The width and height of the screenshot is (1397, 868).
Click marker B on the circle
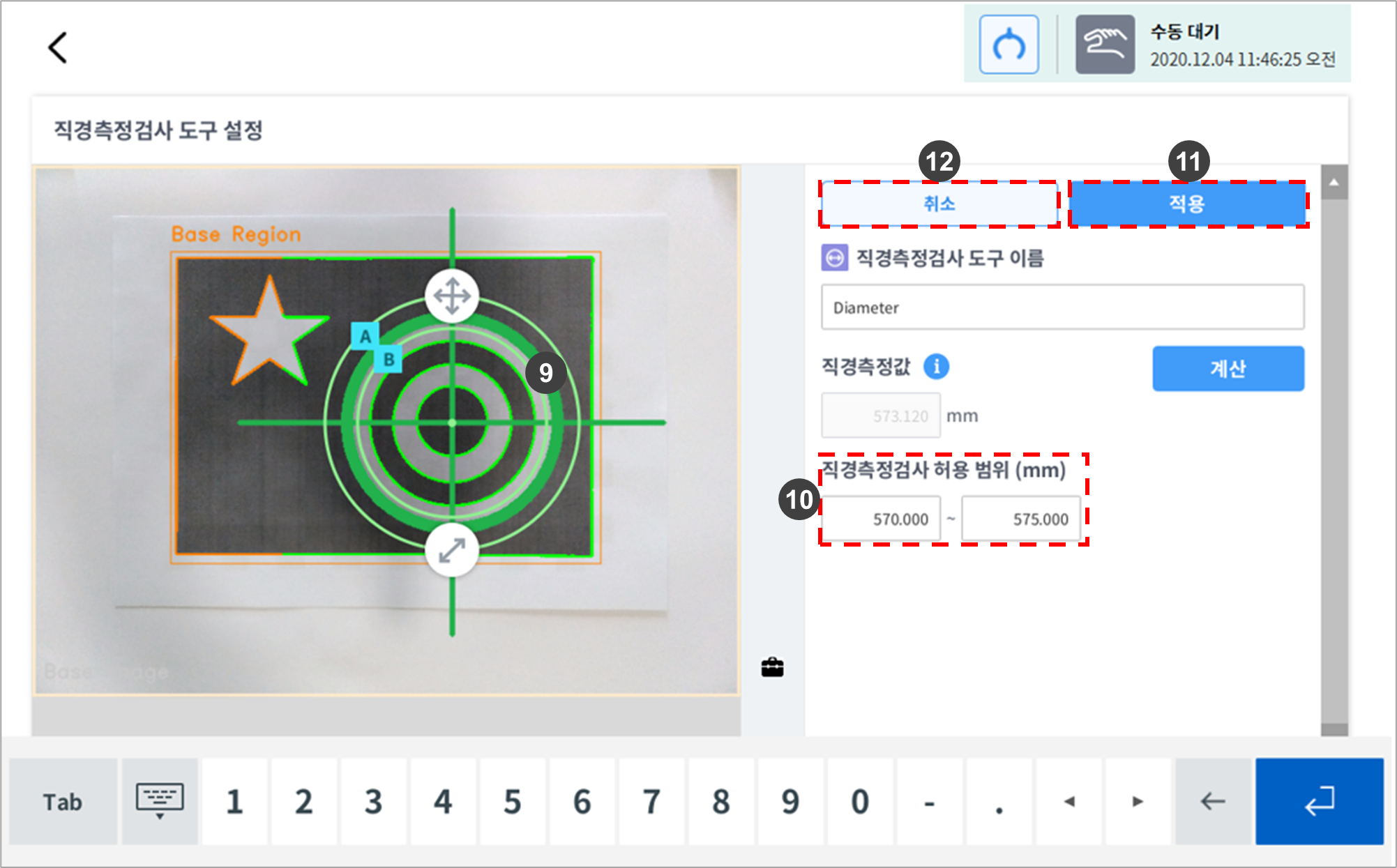[388, 360]
